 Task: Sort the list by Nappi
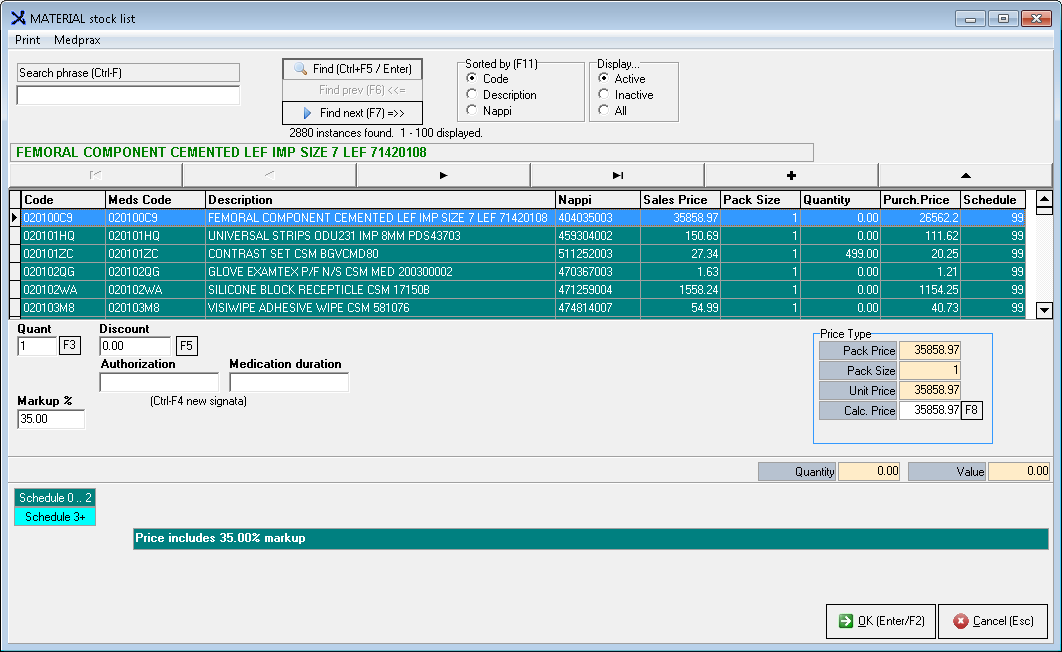coord(472,111)
